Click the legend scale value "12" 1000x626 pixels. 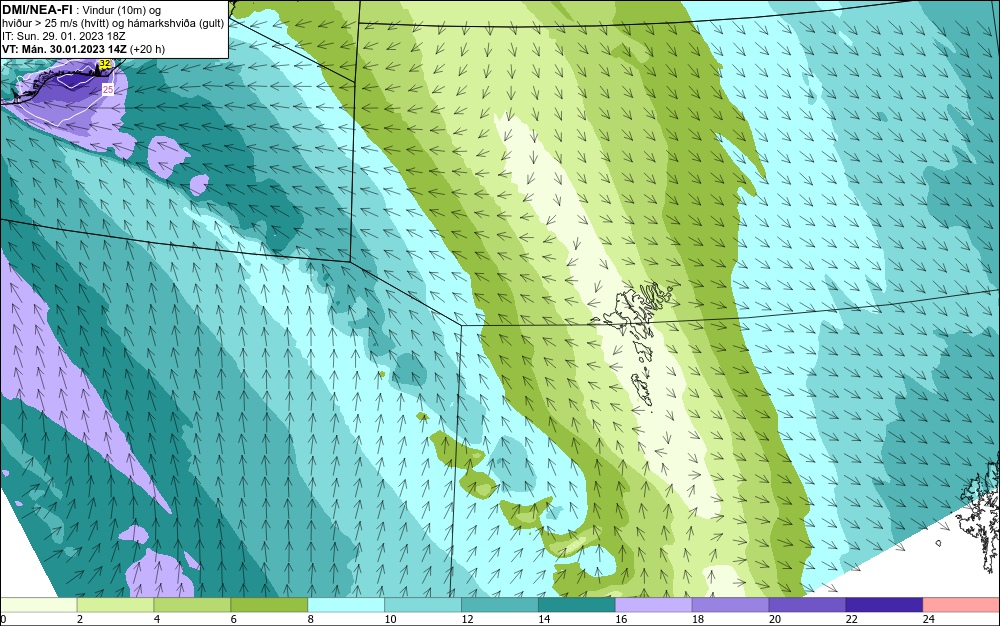pos(467,619)
